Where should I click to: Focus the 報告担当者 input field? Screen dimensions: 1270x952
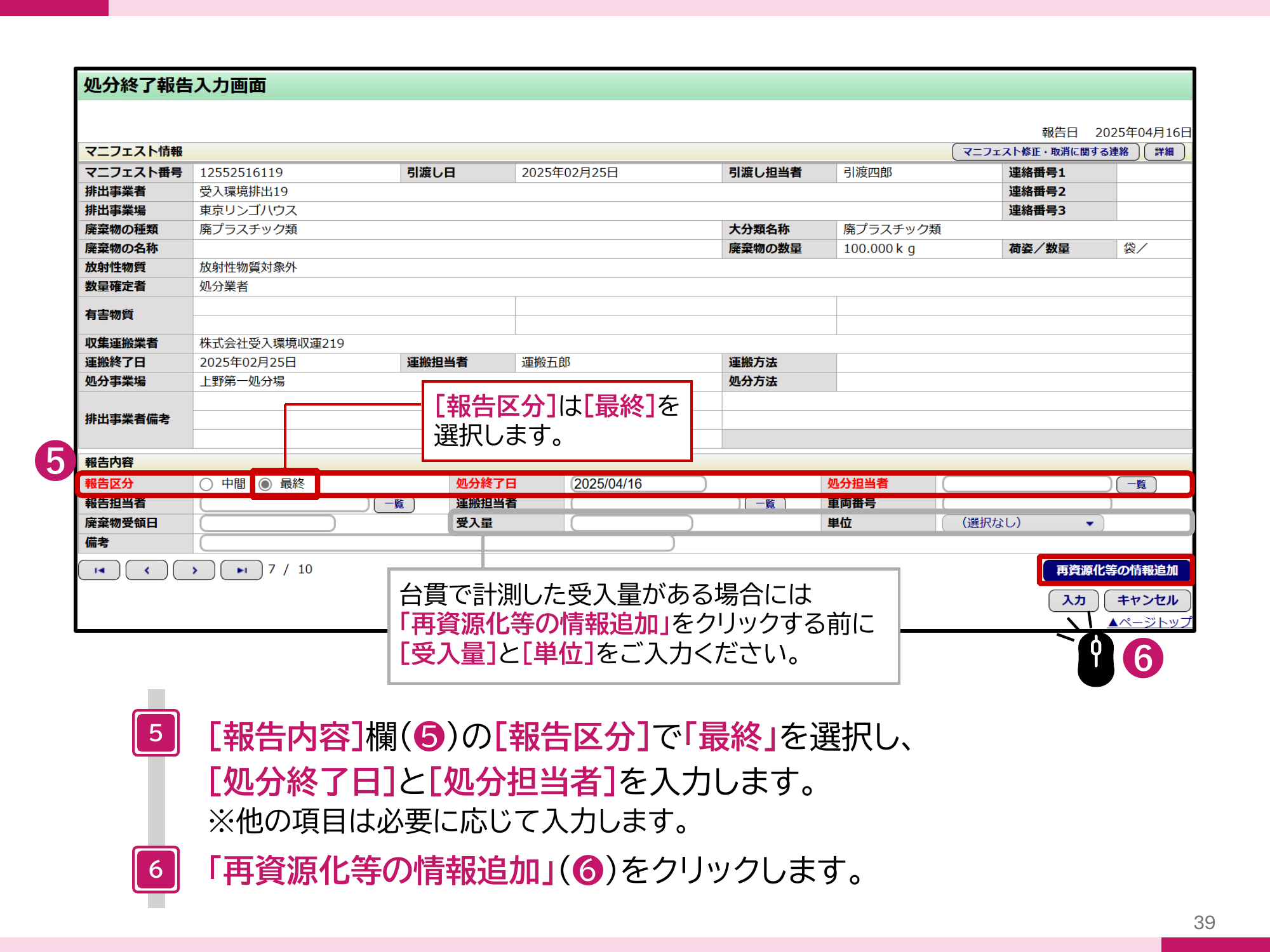284,505
